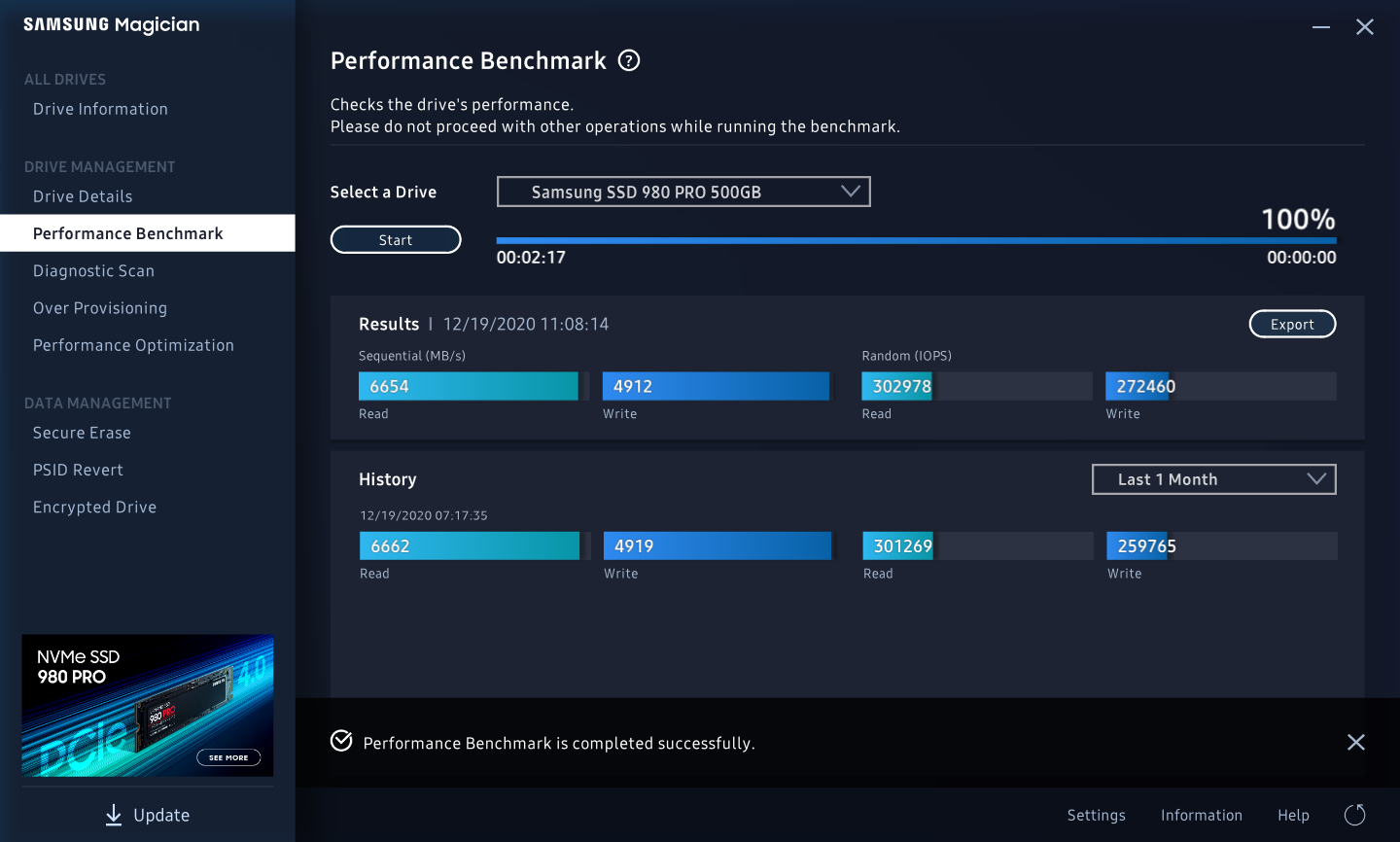1400x842 pixels.
Task: Open the Performance Benchmark help icon
Action: click(629, 60)
